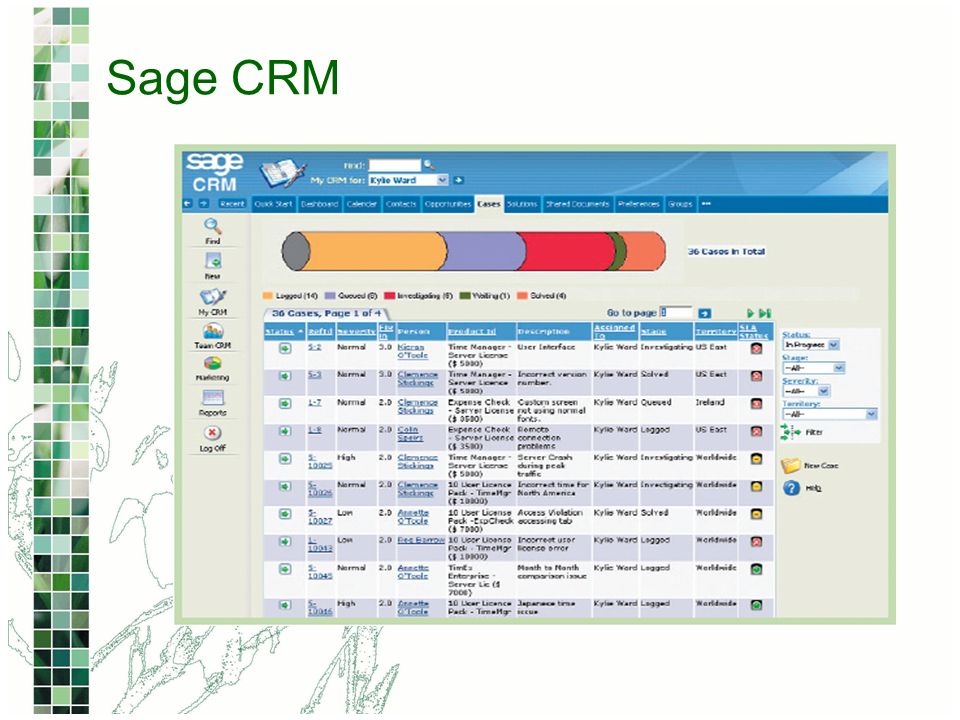Click the "36 Cases, Page 1 of 4" heading
This screenshot has width=960, height=720.
(x=326, y=313)
